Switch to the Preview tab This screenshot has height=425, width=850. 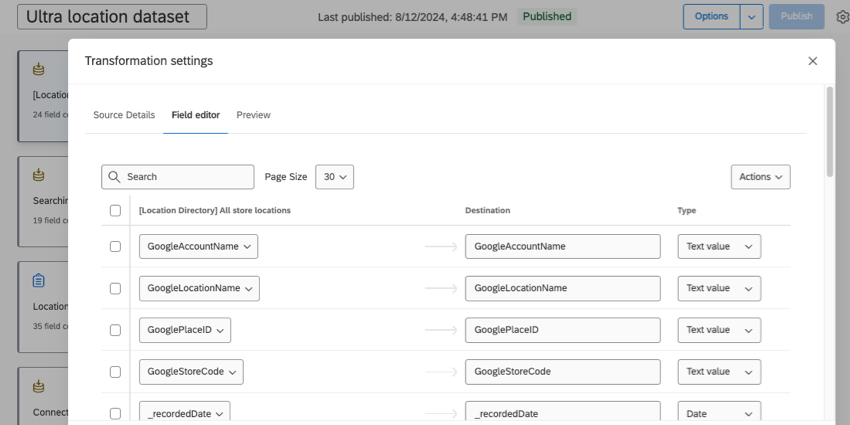[x=254, y=115]
